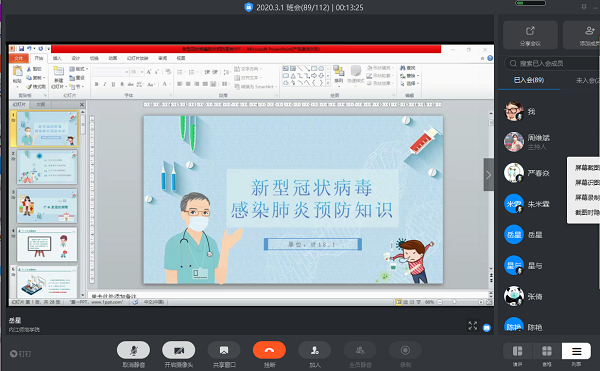This screenshot has width=600, height=371.
Task: Select the joined members tab 已入会(89)
Action: (529, 80)
